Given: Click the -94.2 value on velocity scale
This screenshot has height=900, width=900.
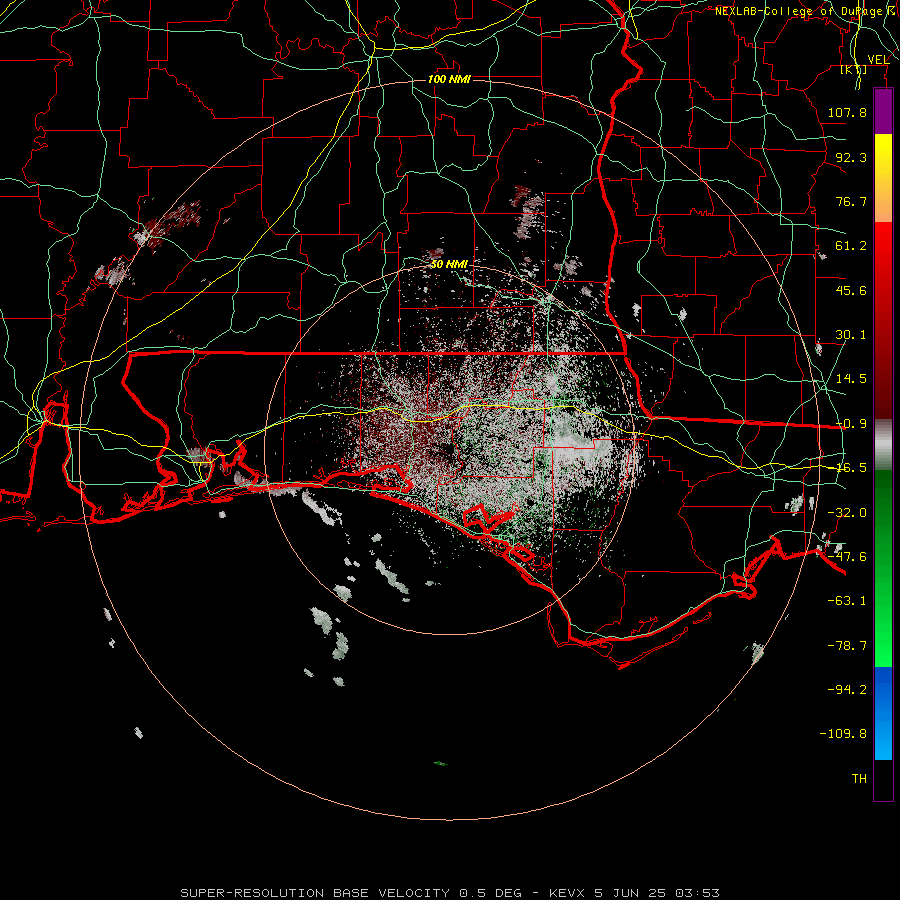Looking at the screenshot, I should coord(847,690).
